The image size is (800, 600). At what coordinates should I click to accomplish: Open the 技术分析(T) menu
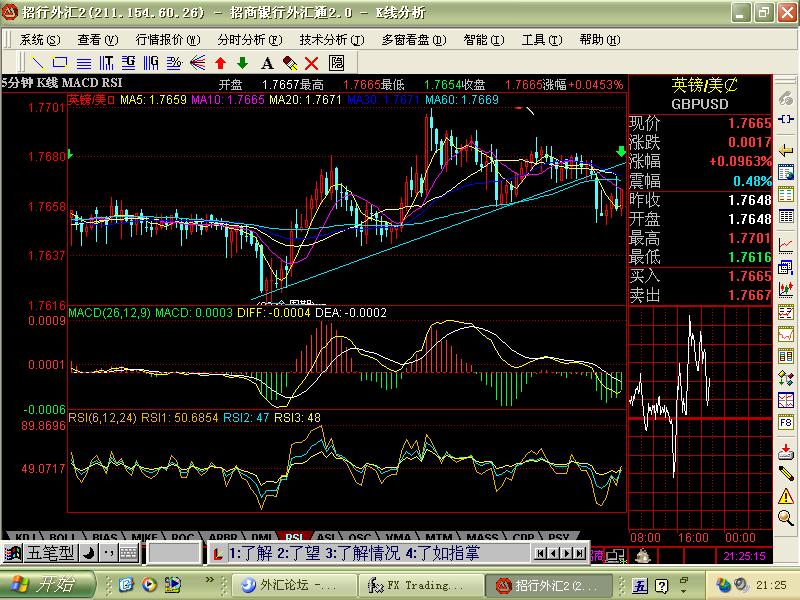pyautogui.click(x=332, y=40)
